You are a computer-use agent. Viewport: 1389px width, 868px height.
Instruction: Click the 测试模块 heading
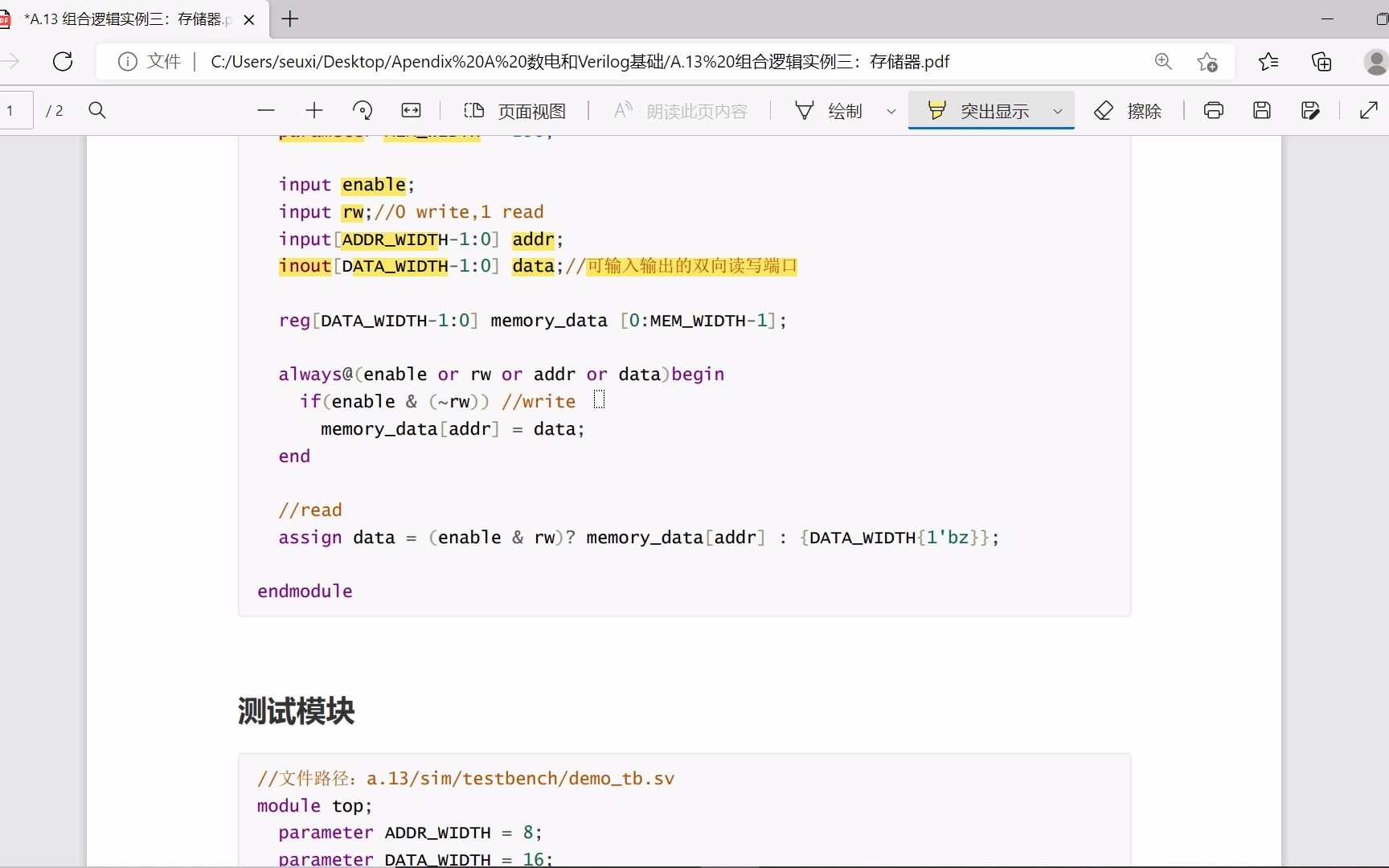(x=296, y=711)
